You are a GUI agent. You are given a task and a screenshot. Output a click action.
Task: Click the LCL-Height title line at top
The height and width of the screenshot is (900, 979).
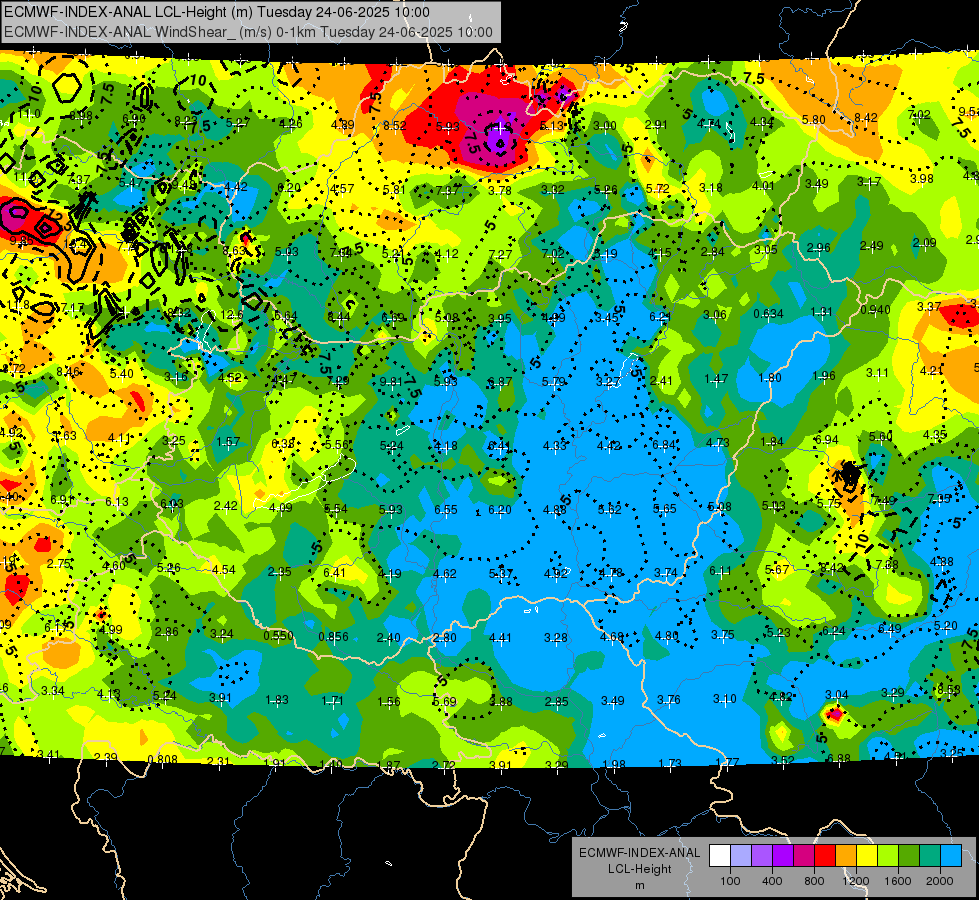tap(217, 12)
